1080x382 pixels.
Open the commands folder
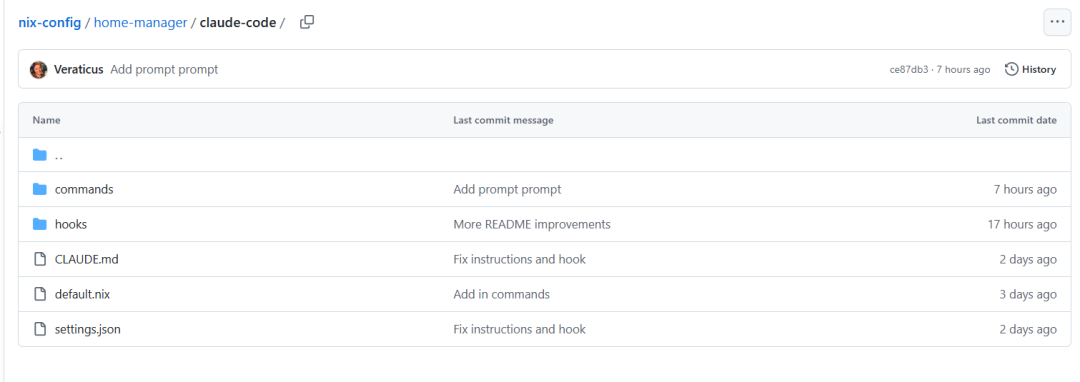pos(84,189)
